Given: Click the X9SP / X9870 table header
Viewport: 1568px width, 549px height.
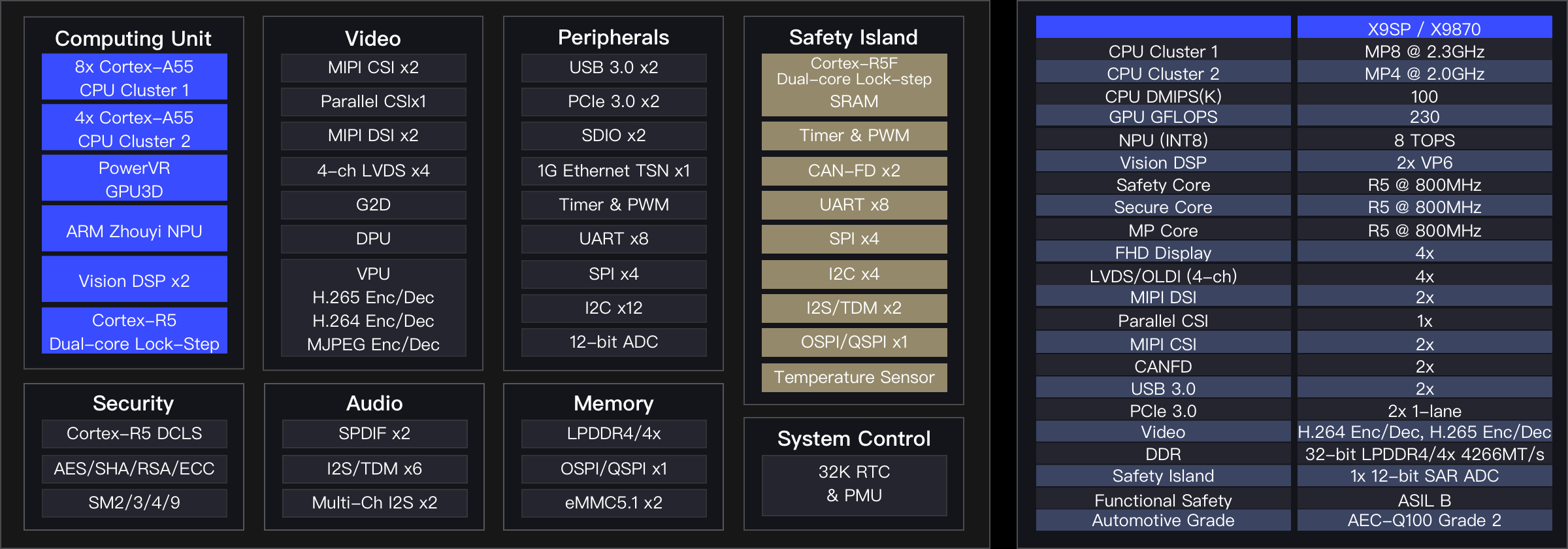Looking at the screenshot, I should click(x=1424, y=29).
